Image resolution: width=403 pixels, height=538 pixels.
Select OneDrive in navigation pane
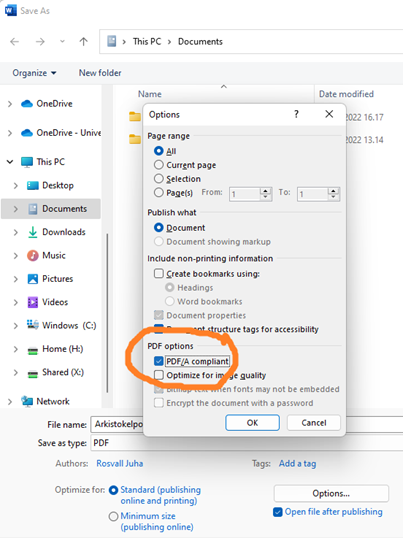click(x=54, y=104)
